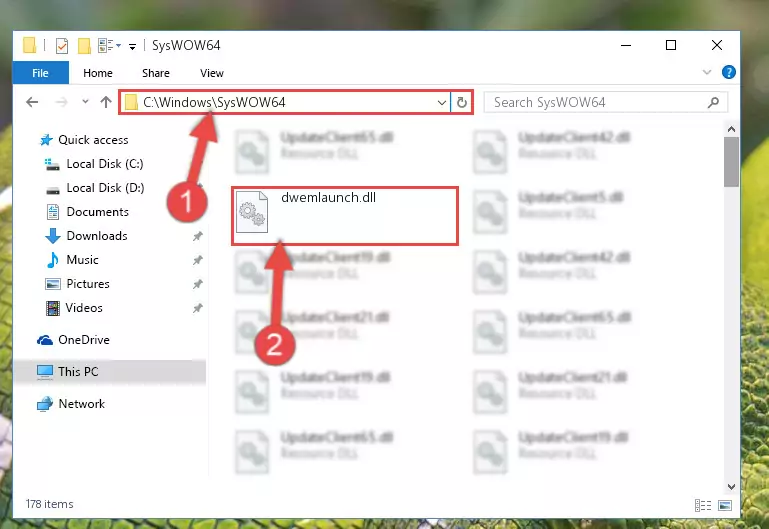Click the Properties checkmark icon in title bar
The height and width of the screenshot is (529, 769).
[62, 46]
